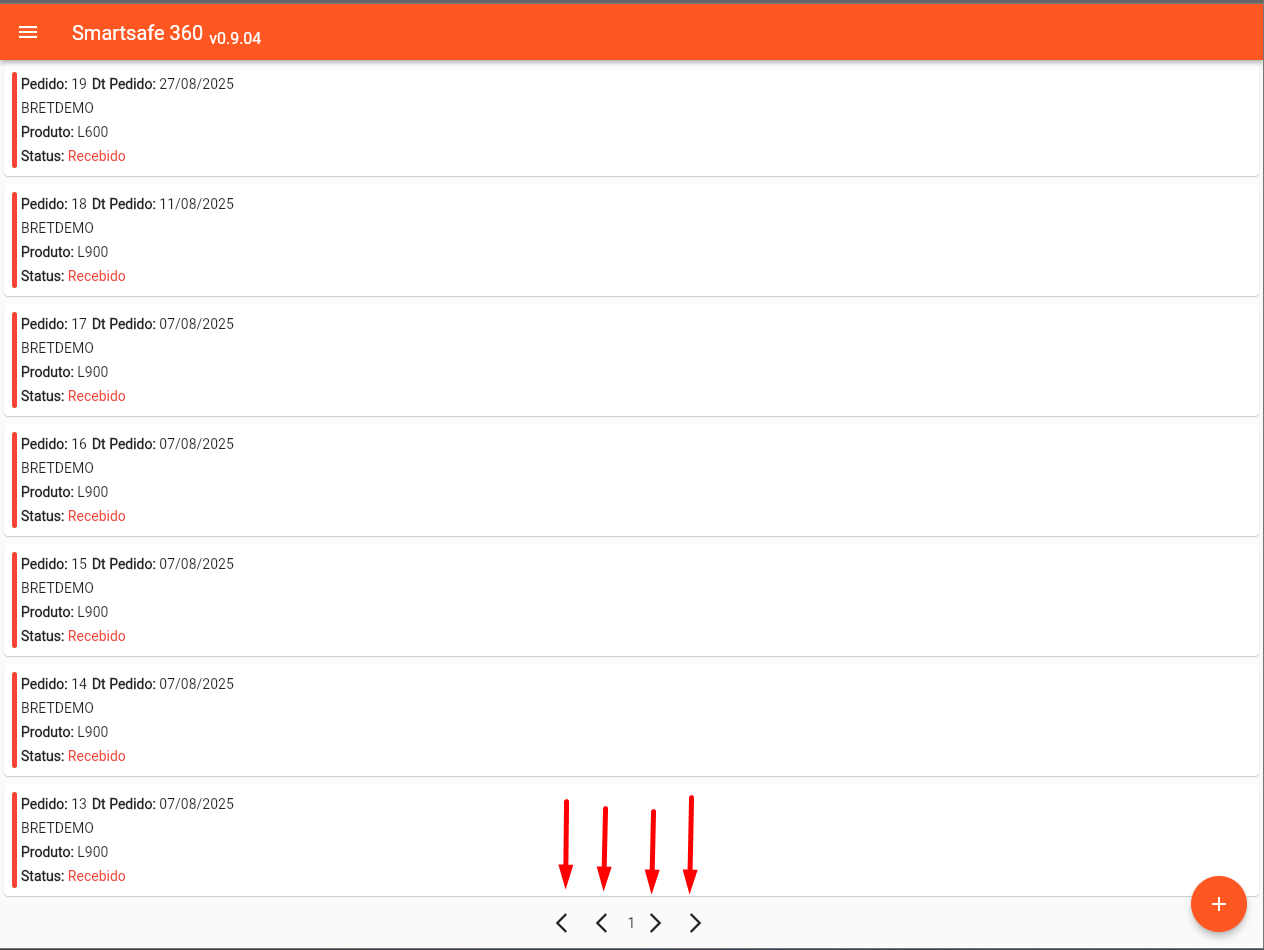Go to next page of orders
Screen dimensions: 1264x950
point(656,923)
